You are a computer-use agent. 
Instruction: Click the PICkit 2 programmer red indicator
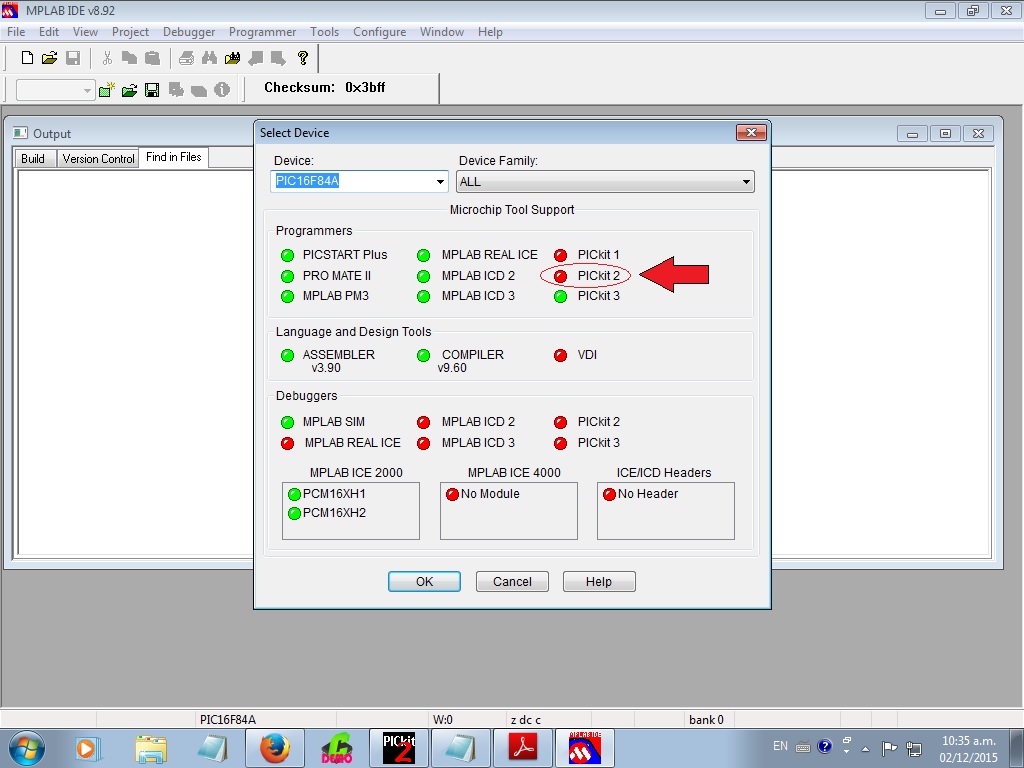click(x=560, y=276)
